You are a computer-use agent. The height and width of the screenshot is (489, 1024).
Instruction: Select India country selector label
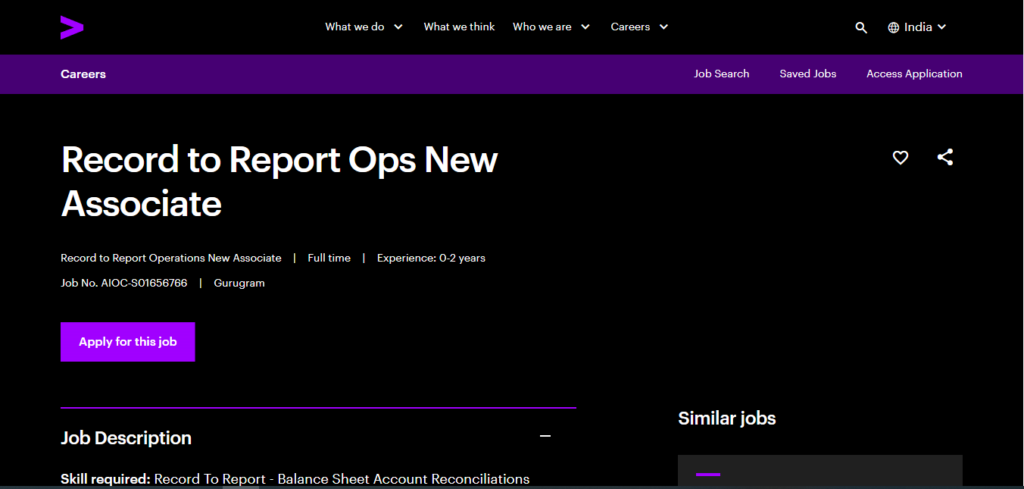coord(918,27)
